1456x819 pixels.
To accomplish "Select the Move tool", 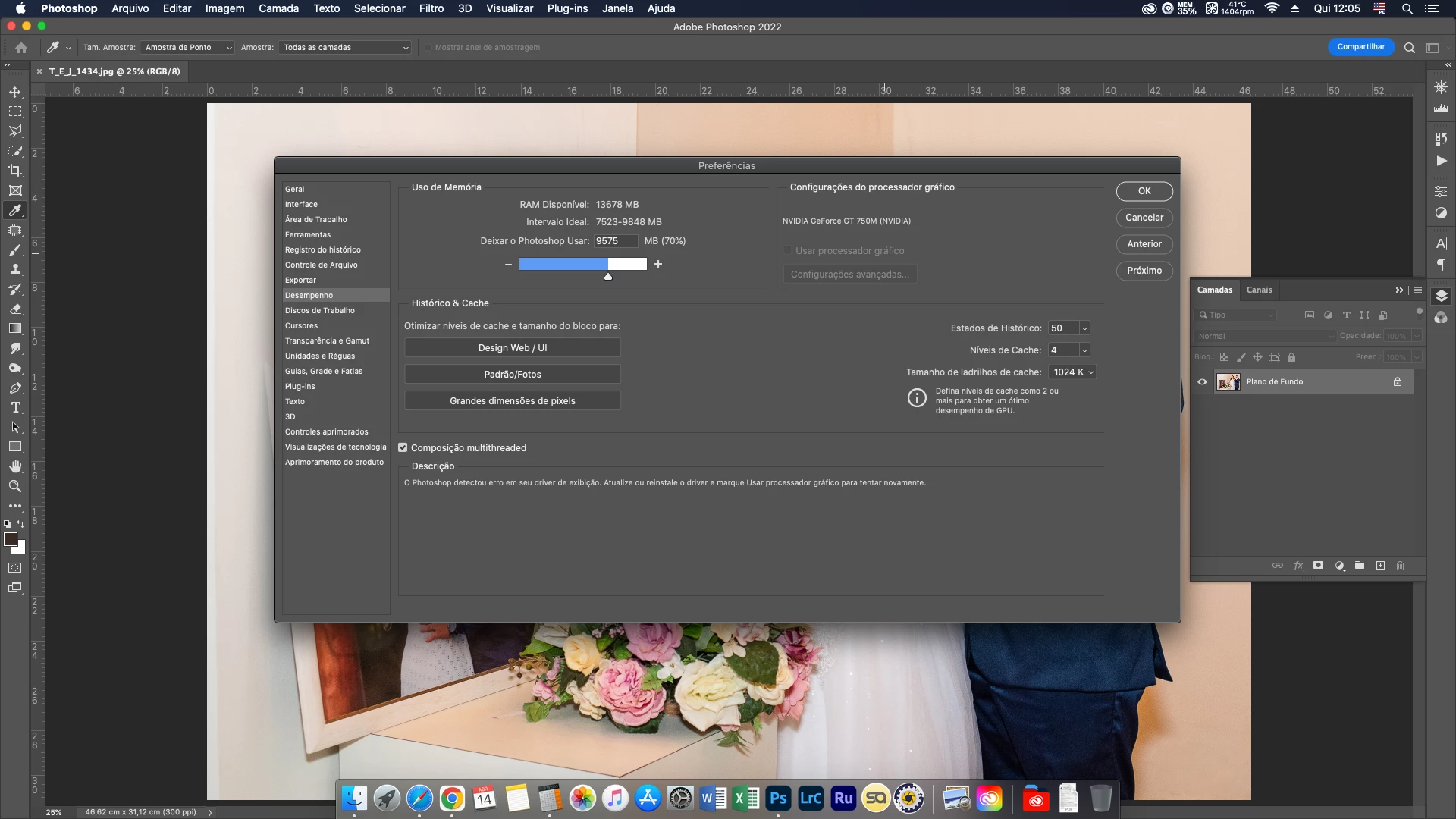I will click(x=15, y=92).
